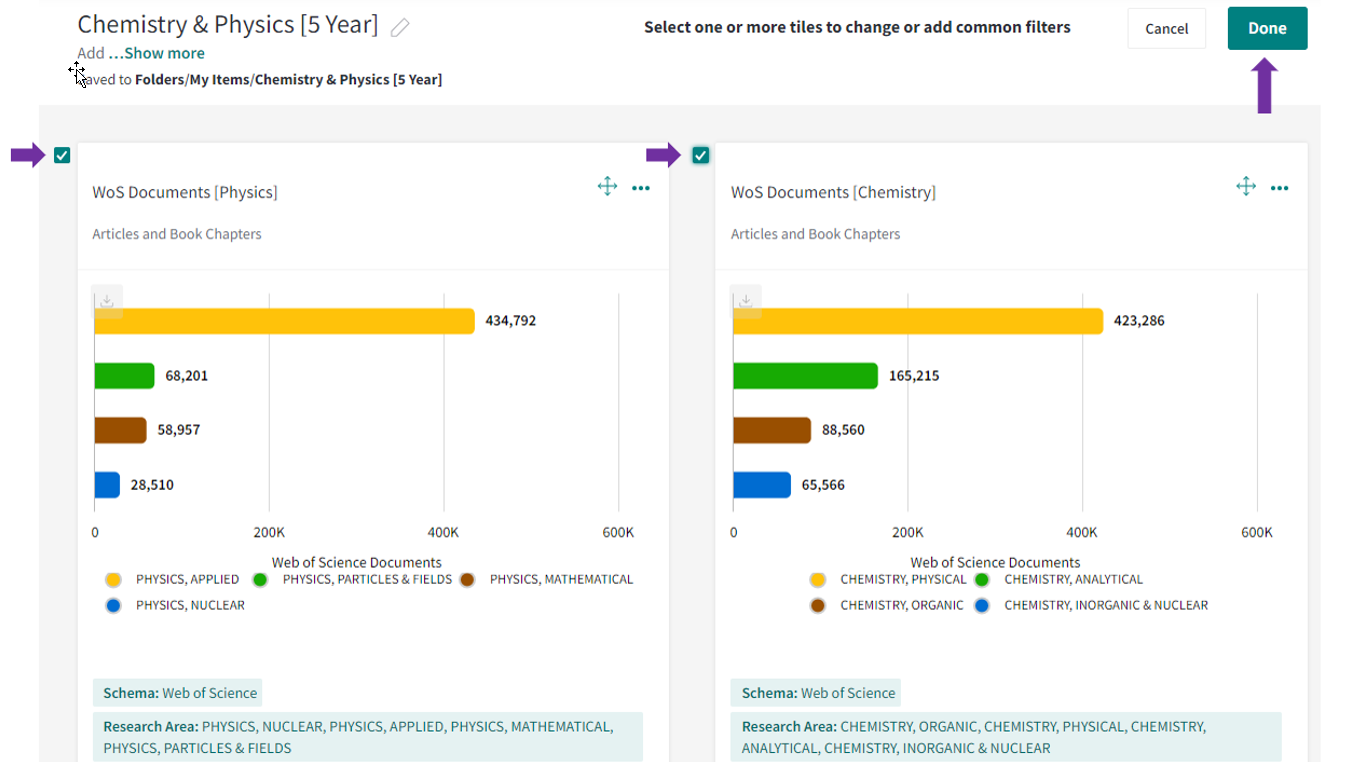Image resolution: width=1353 pixels, height=762 pixels.
Task: Open more options for Physics tile
Action: click(641, 188)
